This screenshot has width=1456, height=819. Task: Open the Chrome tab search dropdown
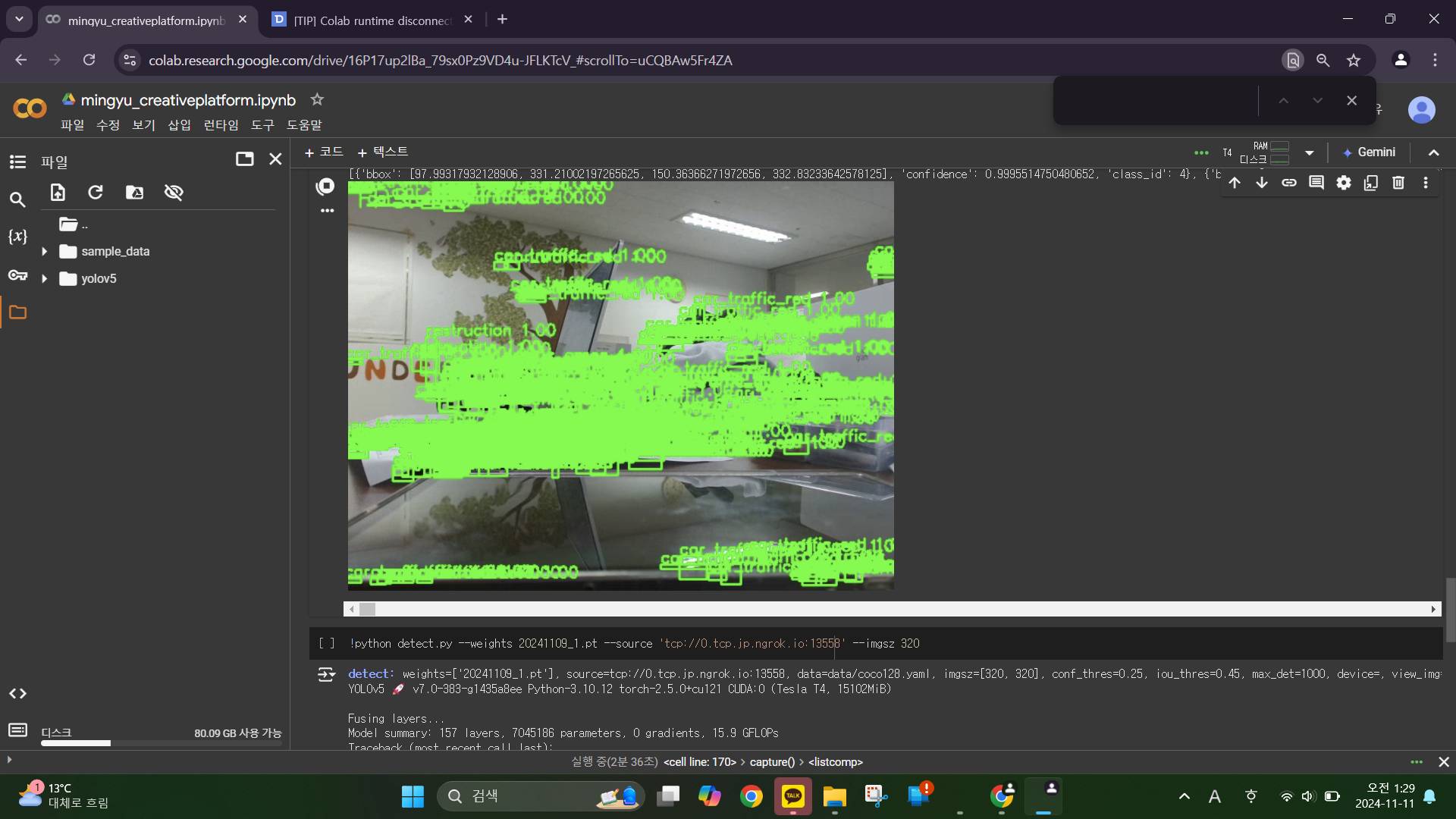point(19,19)
